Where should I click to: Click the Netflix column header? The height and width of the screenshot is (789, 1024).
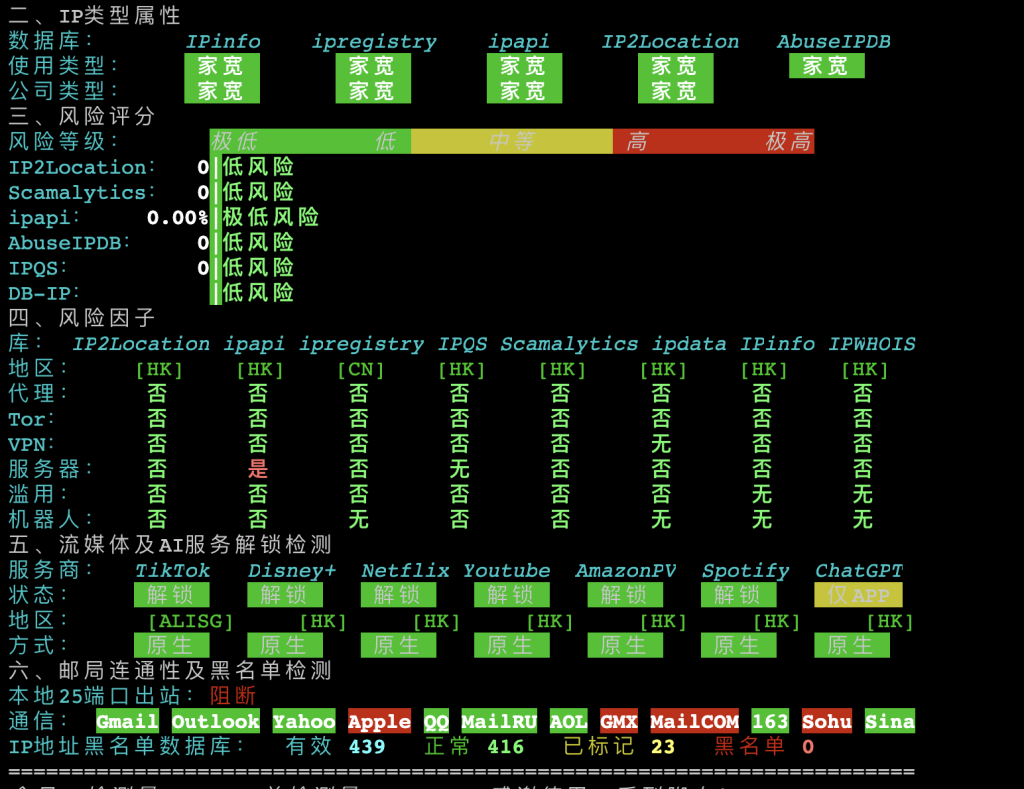405,570
